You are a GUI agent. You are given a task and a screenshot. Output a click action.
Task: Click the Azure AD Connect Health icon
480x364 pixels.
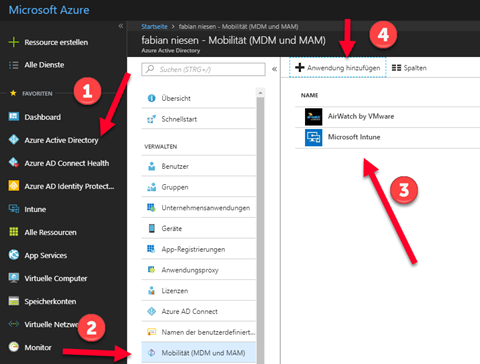click(x=14, y=163)
